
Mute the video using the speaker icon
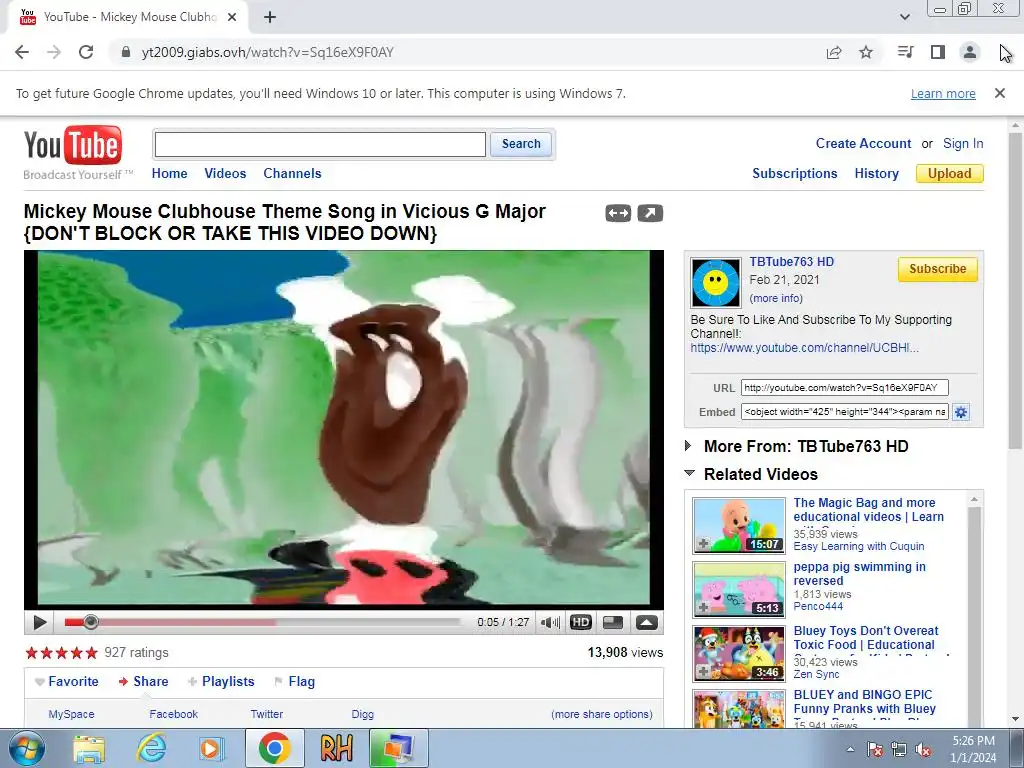click(550, 622)
